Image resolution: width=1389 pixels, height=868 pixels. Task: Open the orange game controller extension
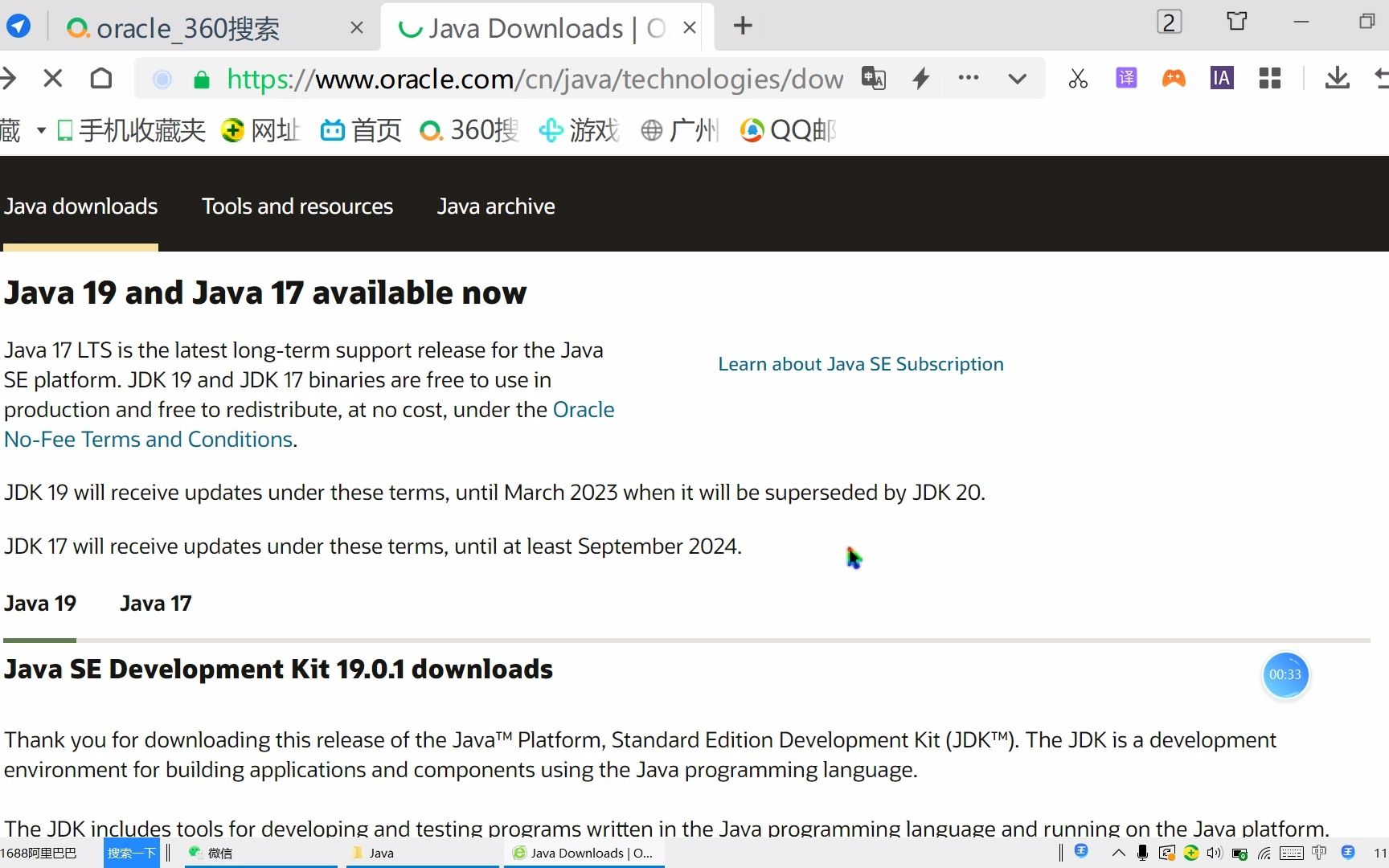point(1174,78)
